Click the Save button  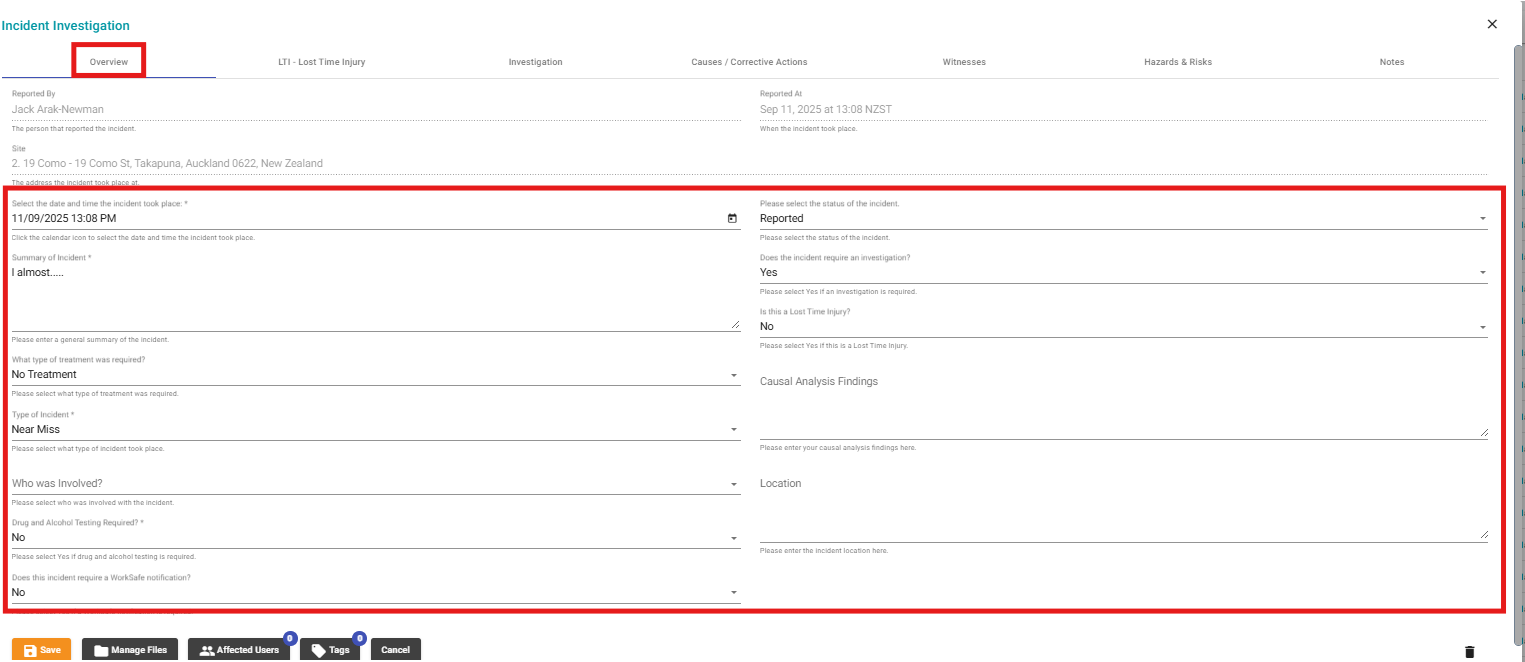(41, 650)
